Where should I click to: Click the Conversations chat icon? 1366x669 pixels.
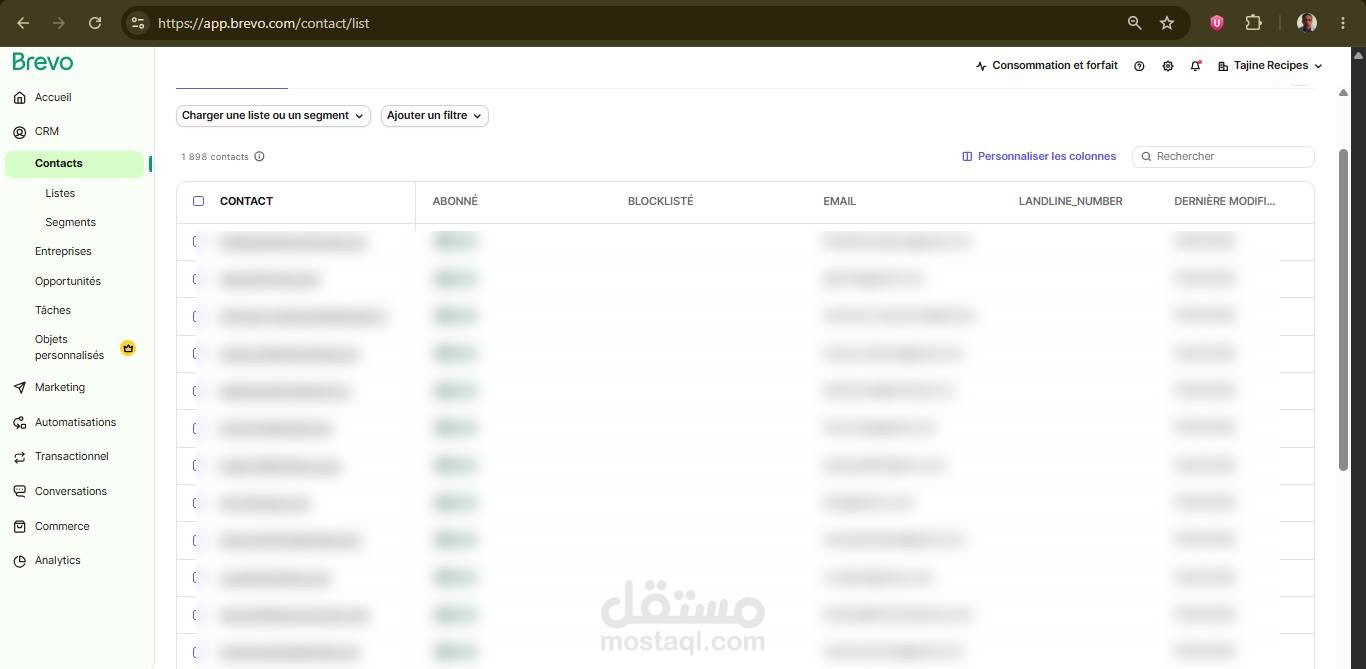pyautogui.click(x=20, y=492)
